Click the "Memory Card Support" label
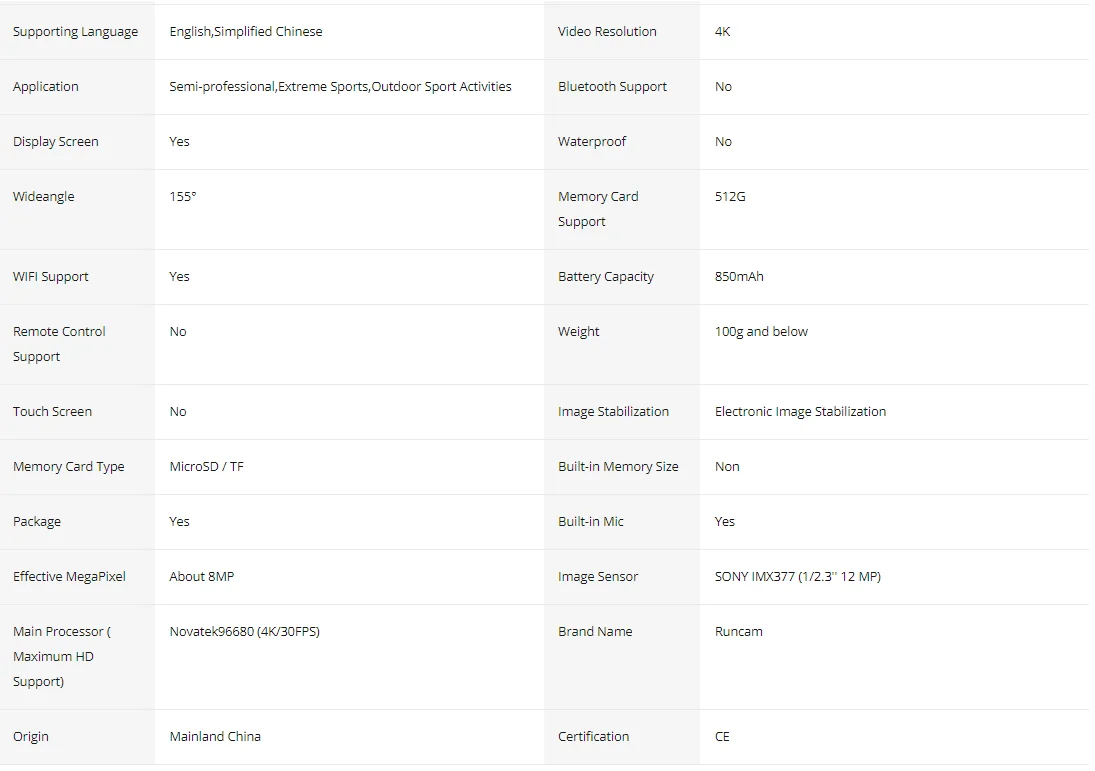This screenshot has width=1095, height=771. (x=598, y=209)
